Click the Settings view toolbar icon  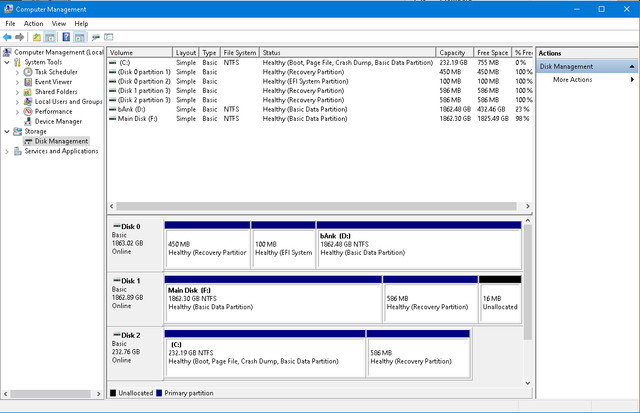tap(109, 37)
